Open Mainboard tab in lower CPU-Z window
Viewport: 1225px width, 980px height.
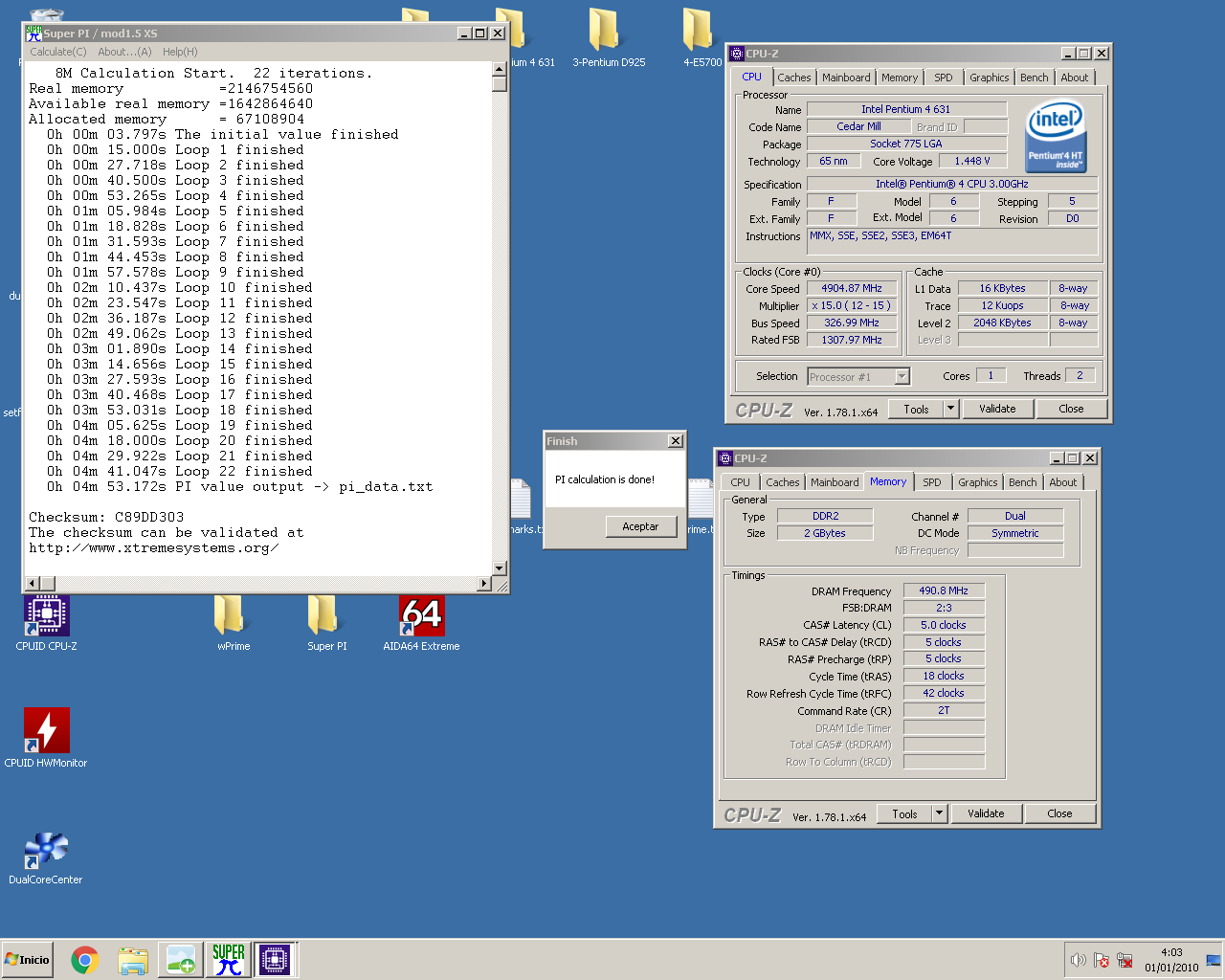pyautogui.click(x=835, y=482)
